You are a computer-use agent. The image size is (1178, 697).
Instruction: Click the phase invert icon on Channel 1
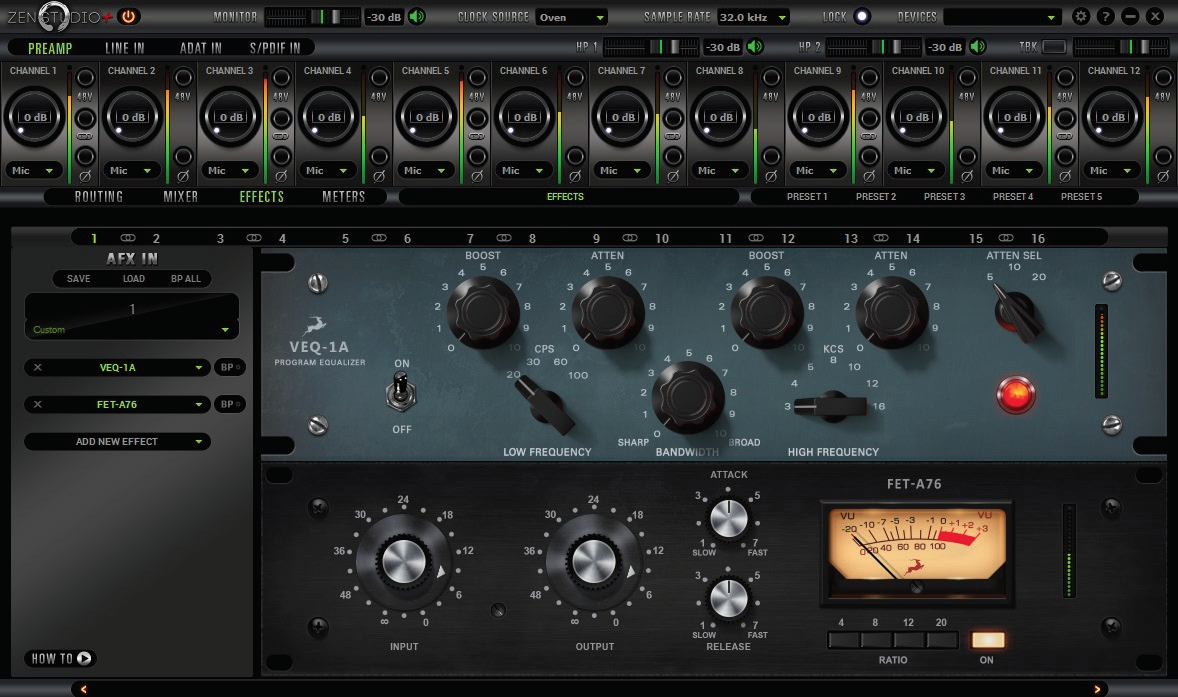(x=85, y=177)
